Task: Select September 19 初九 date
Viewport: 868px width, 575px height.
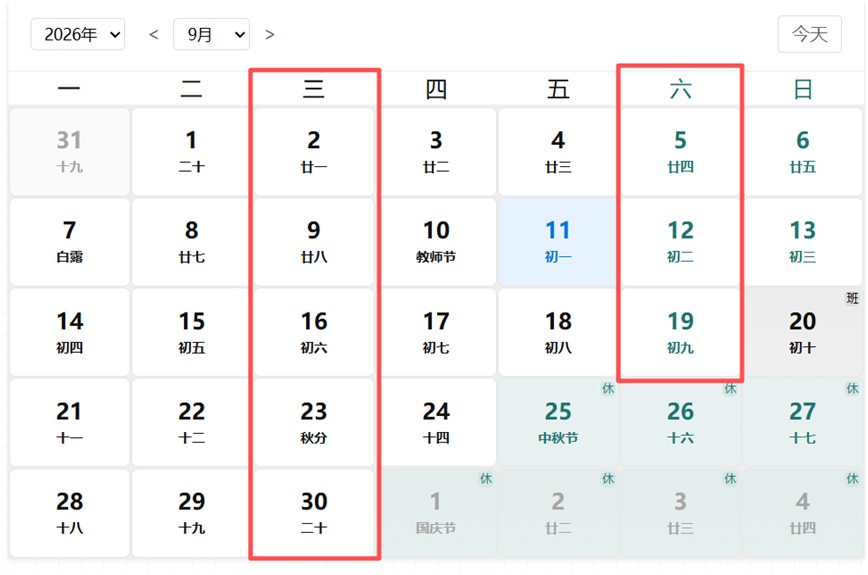Action: pyautogui.click(x=680, y=333)
